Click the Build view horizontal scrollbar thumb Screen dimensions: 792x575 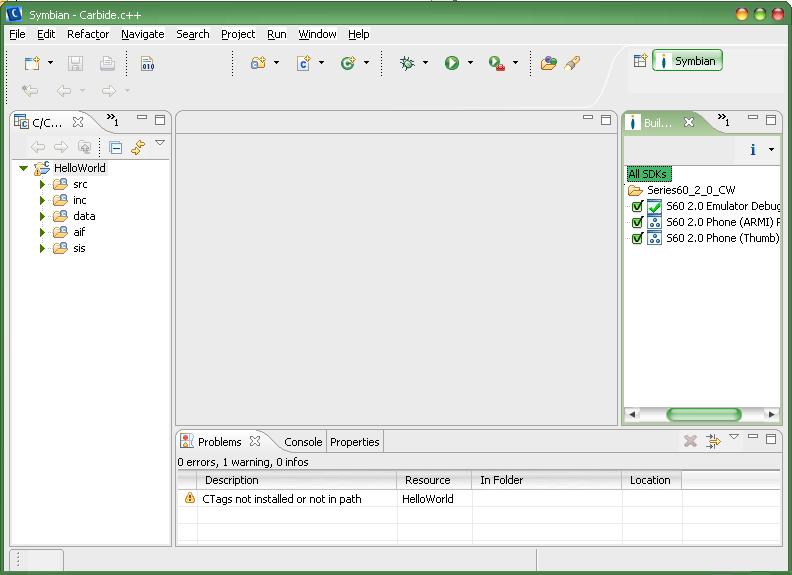pyautogui.click(x=704, y=414)
